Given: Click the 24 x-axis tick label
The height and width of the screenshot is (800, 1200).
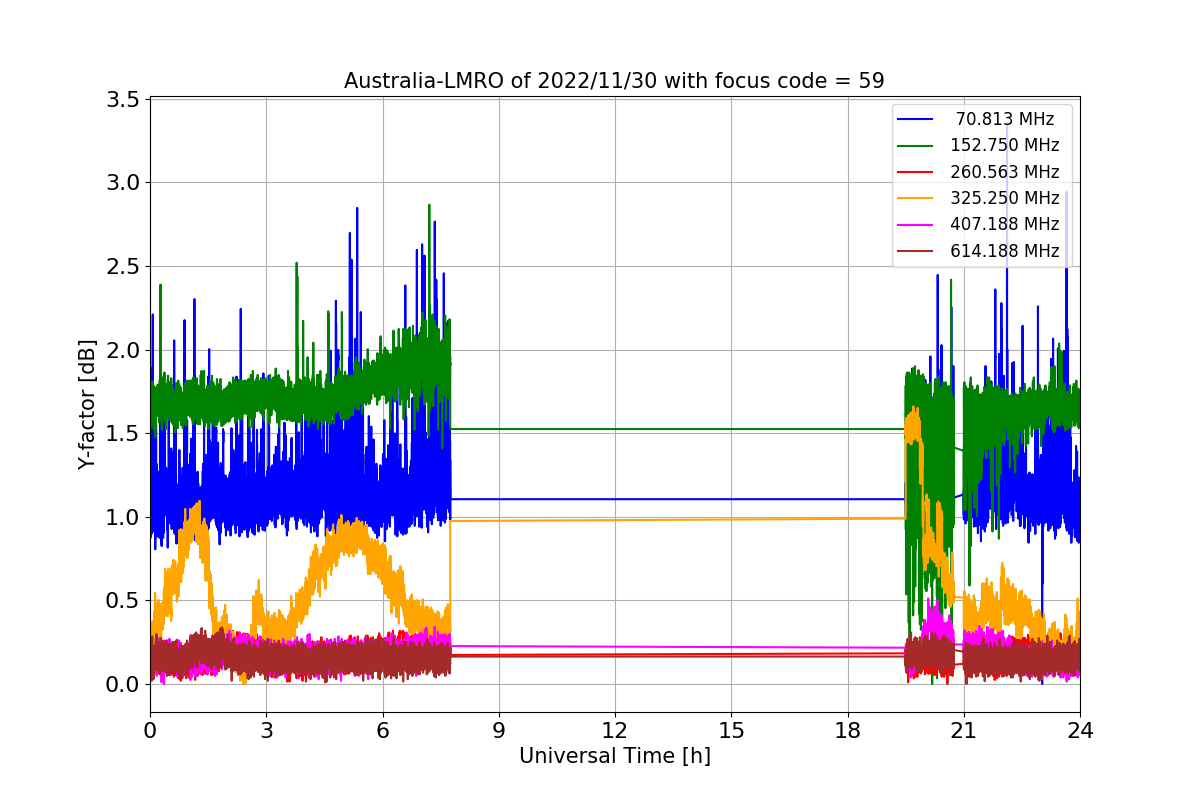Looking at the screenshot, I should pos(1080,731).
